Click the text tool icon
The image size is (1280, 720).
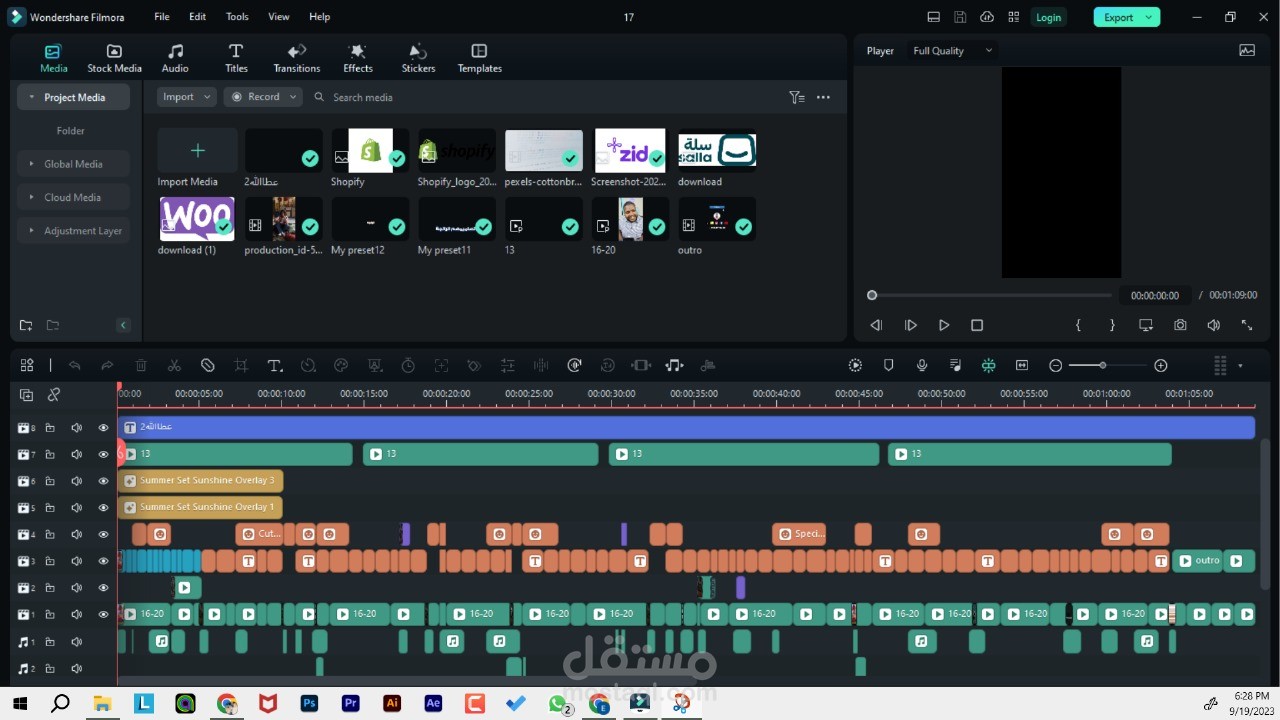275,366
